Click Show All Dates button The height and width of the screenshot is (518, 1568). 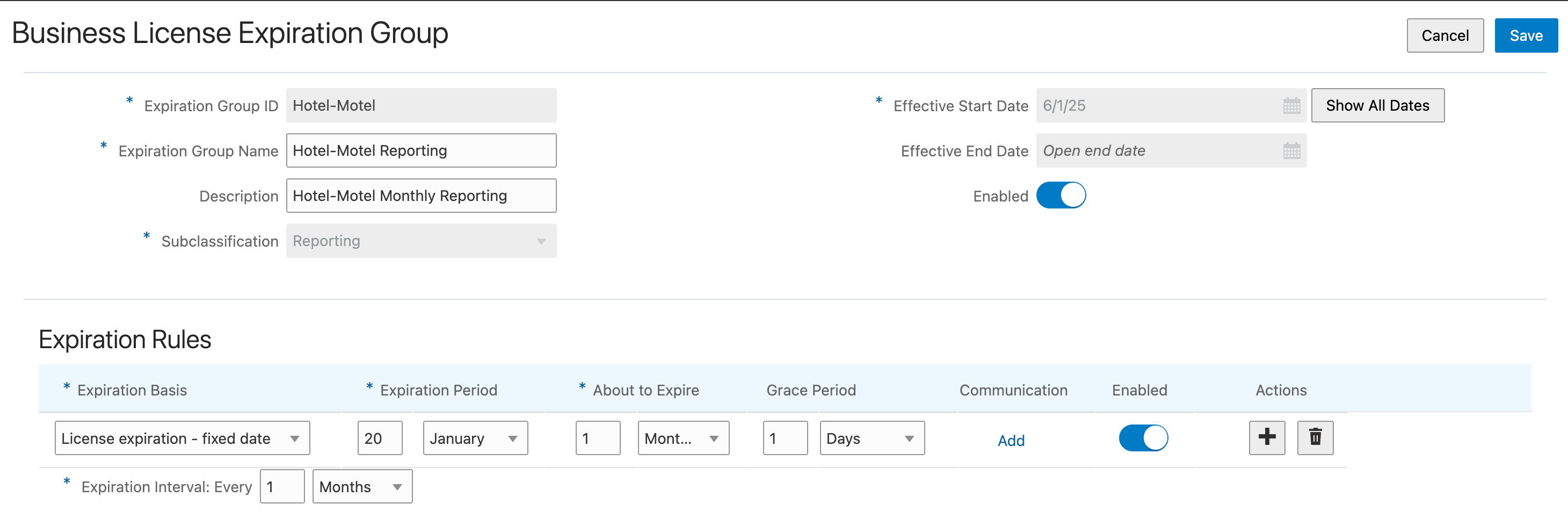pyautogui.click(x=1377, y=105)
